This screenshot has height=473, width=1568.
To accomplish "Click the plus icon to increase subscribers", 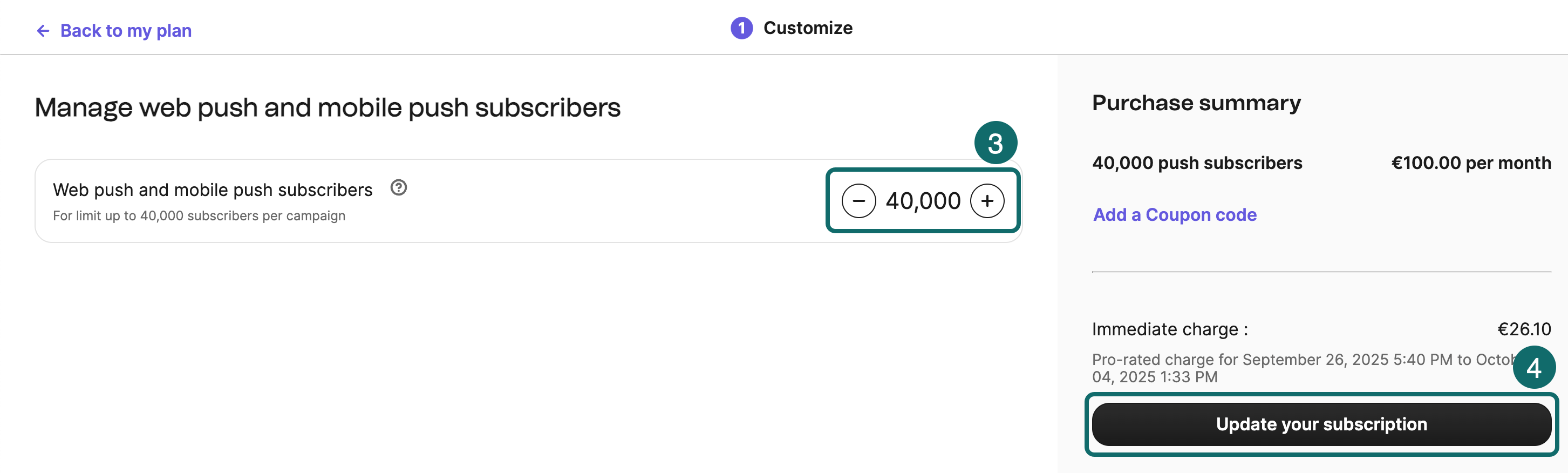I will [987, 200].
